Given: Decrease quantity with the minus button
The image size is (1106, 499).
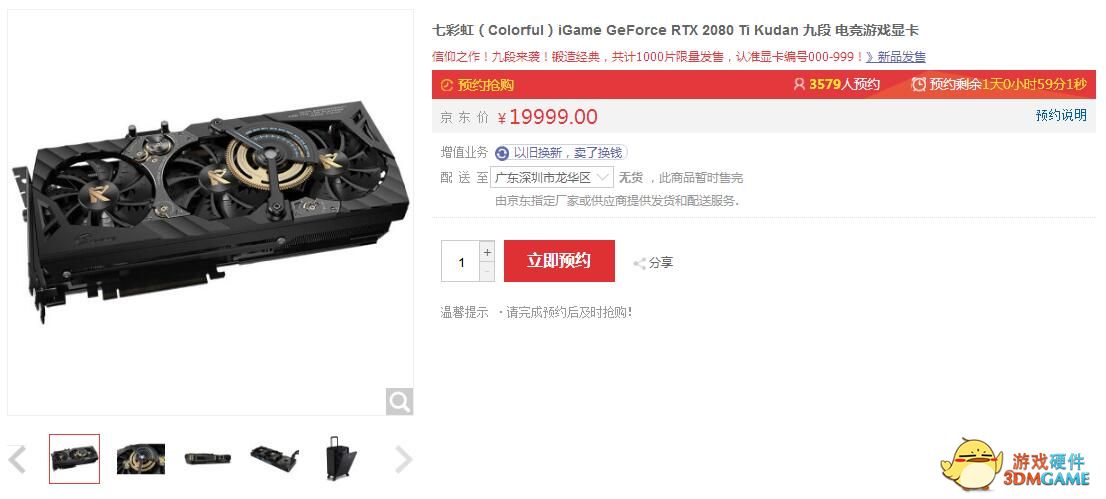Looking at the screenshot, I should pos(487,271).
